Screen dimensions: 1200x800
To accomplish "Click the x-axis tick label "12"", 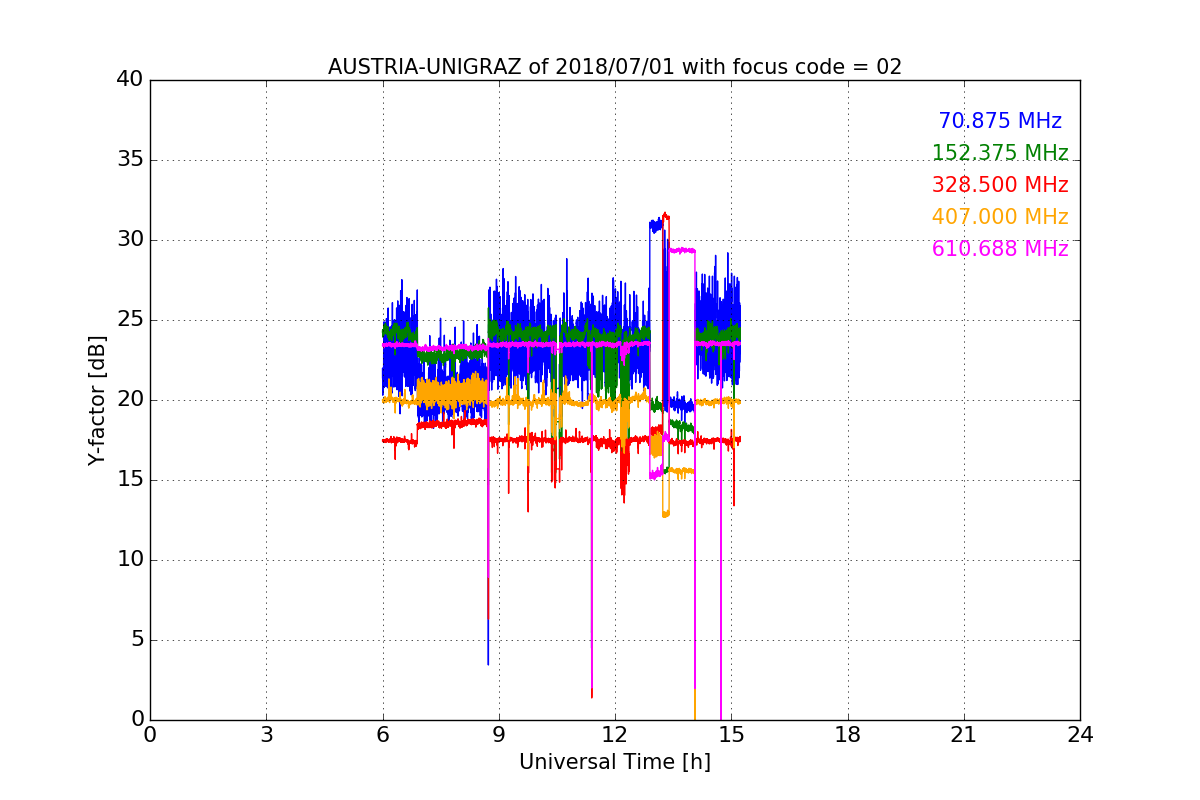I will (x=615, y=734).
